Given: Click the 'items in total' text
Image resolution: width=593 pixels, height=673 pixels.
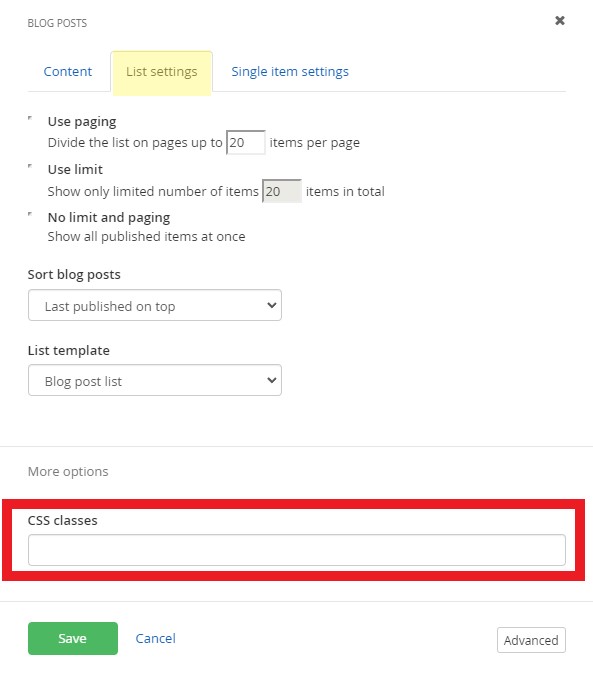Looking at the screenshot, I should 345,191.
